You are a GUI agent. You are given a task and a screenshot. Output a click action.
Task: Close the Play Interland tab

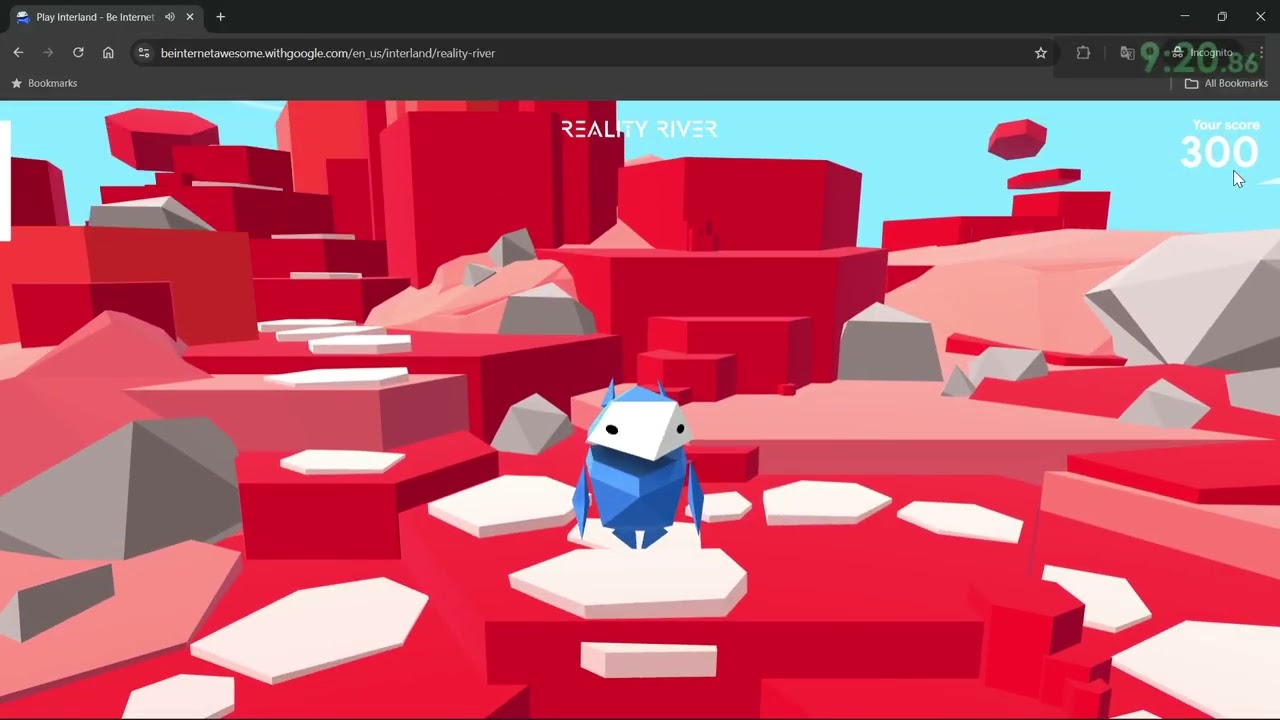190,17
